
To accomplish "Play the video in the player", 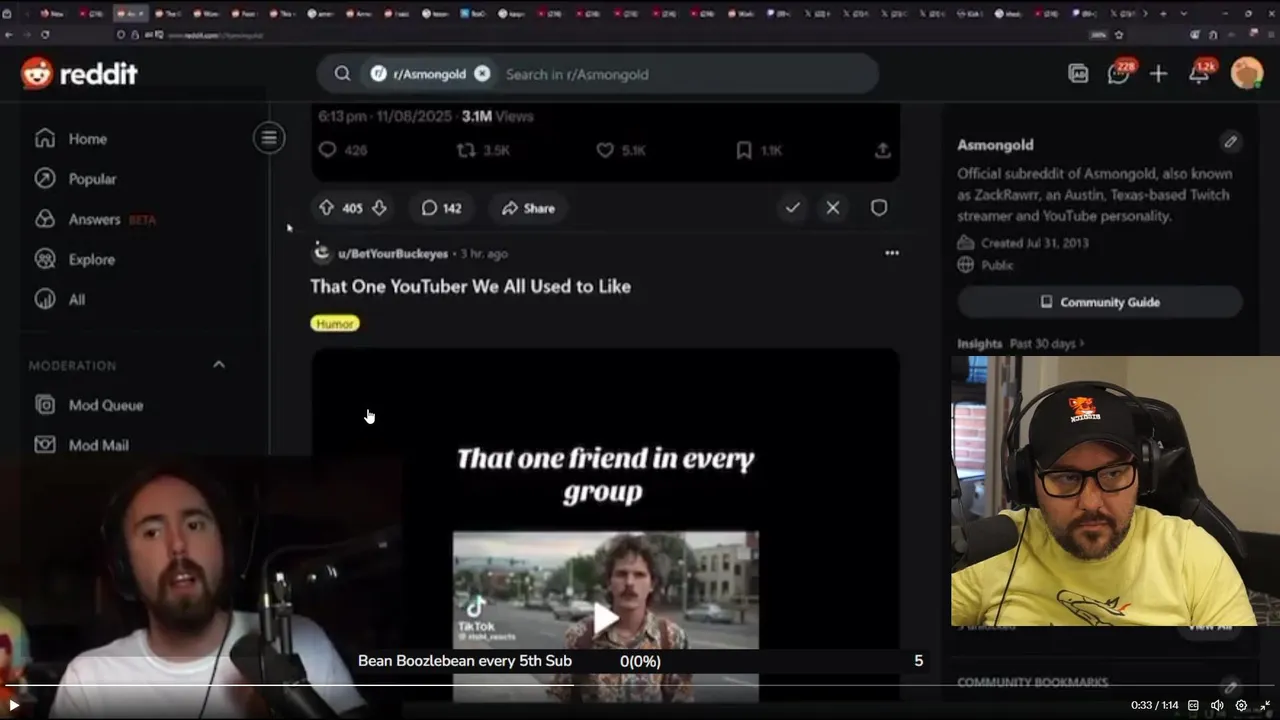I will [14, 705].
